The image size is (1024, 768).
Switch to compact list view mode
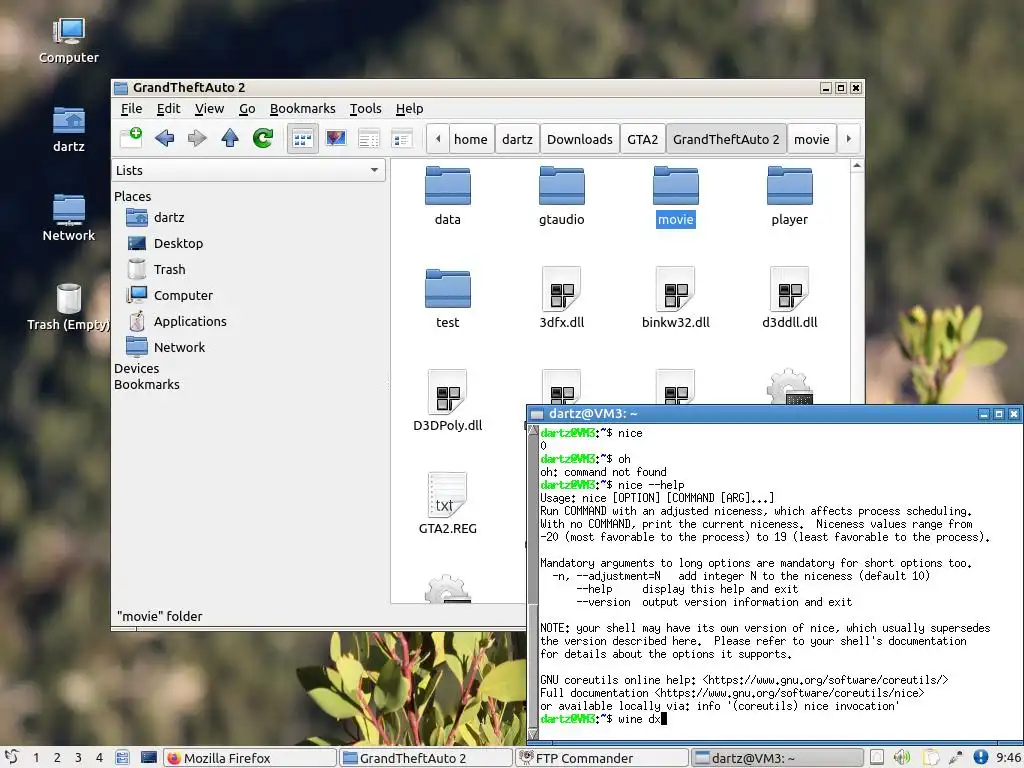coord(369,138)
